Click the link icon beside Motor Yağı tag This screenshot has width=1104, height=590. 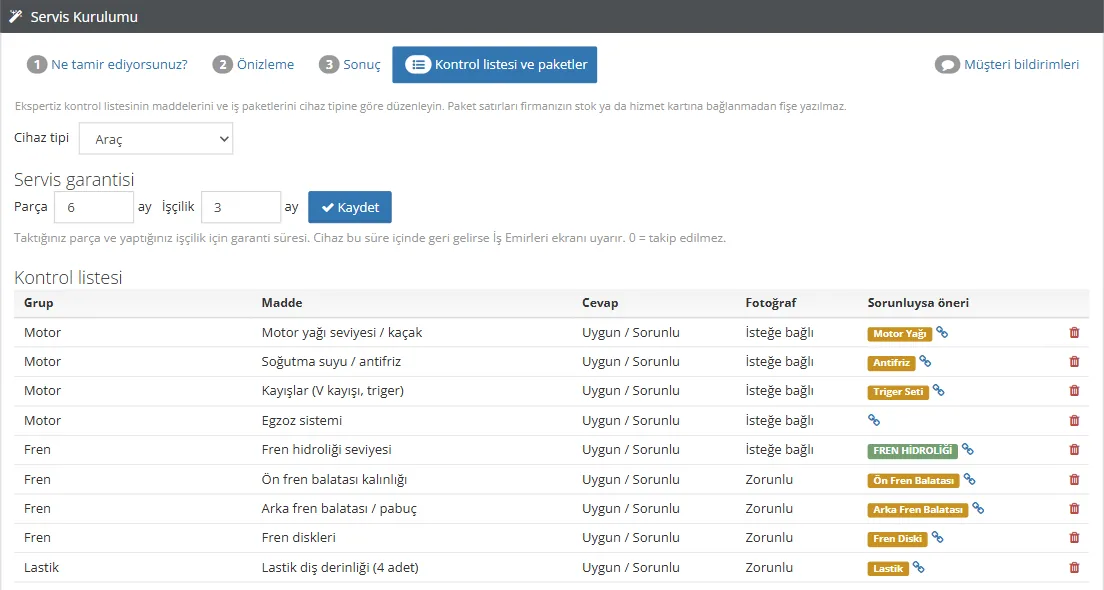tap(942, 332)
